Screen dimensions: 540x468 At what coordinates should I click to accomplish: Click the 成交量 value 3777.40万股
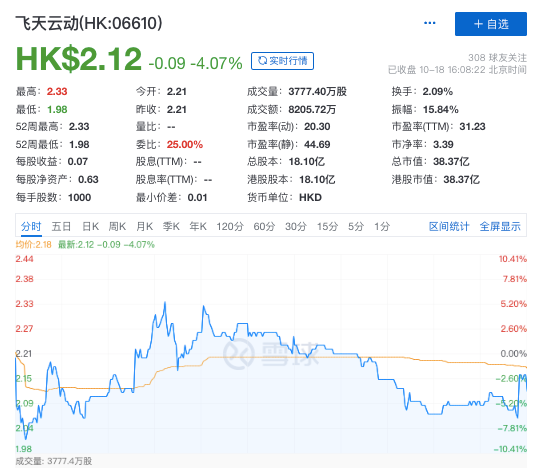coord(318,92)
